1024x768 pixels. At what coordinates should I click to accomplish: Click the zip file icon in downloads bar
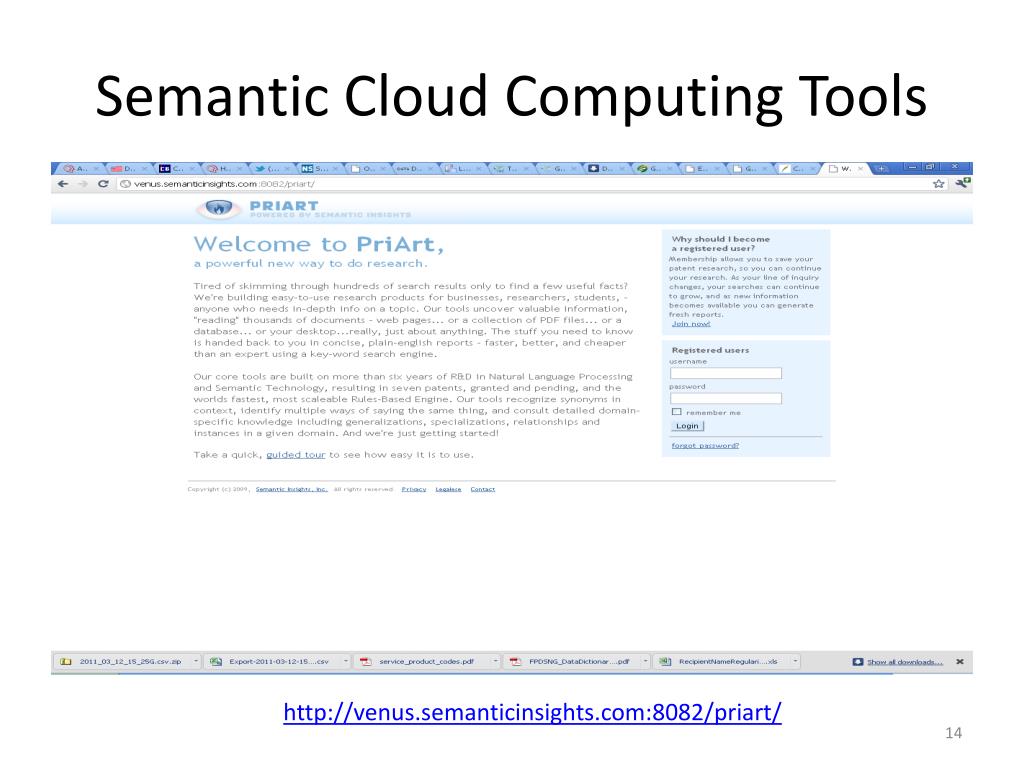(65, 662)
